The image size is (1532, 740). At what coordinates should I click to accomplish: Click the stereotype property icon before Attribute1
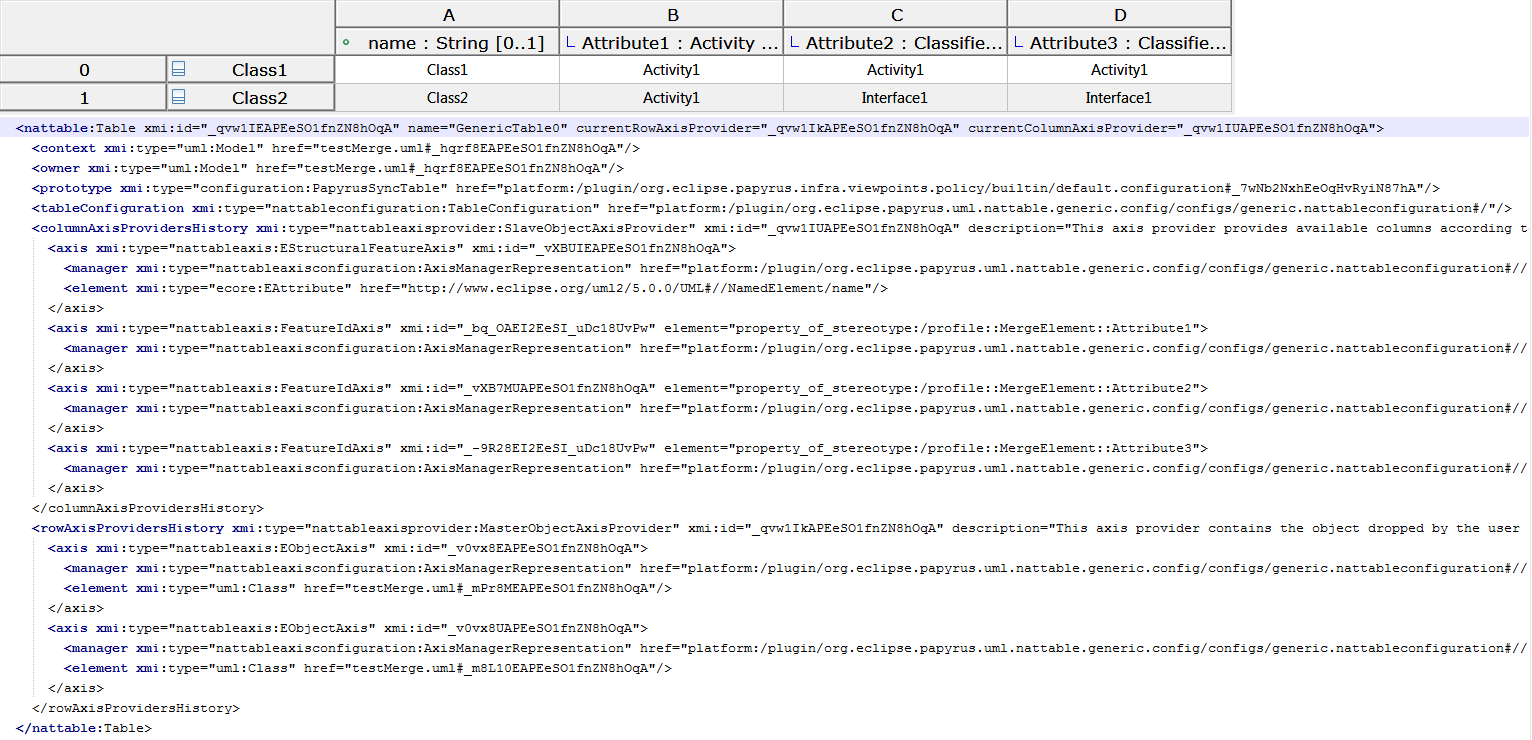[571, 42]
